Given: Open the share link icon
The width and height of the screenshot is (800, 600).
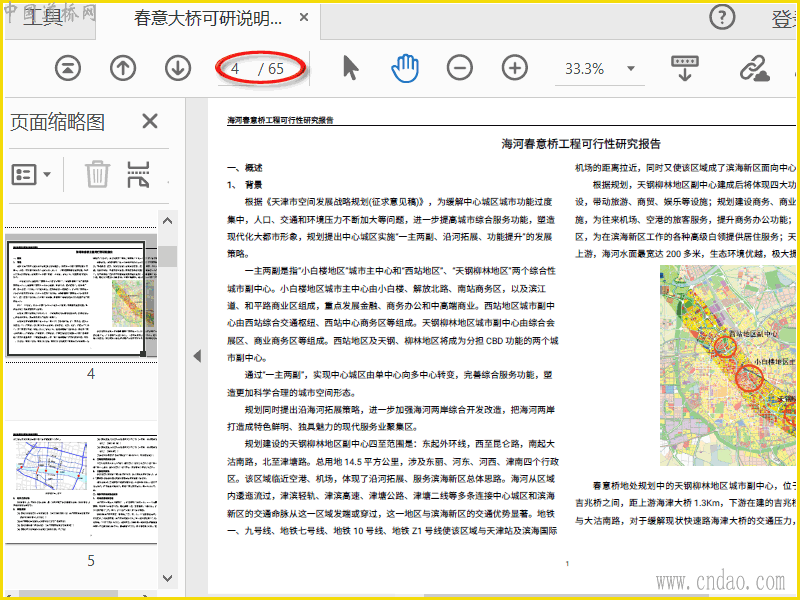Looking at the screenshot, I should [x=753, y=68].
